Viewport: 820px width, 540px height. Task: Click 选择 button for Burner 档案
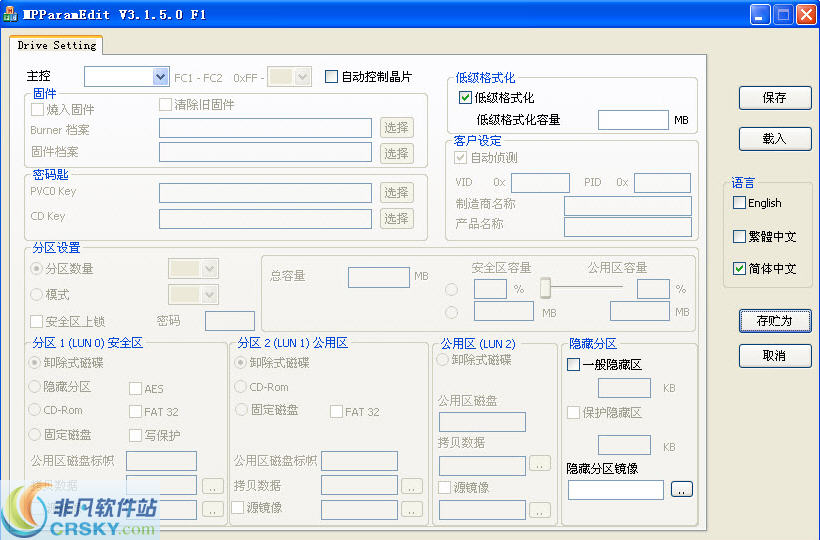[396, 128]
